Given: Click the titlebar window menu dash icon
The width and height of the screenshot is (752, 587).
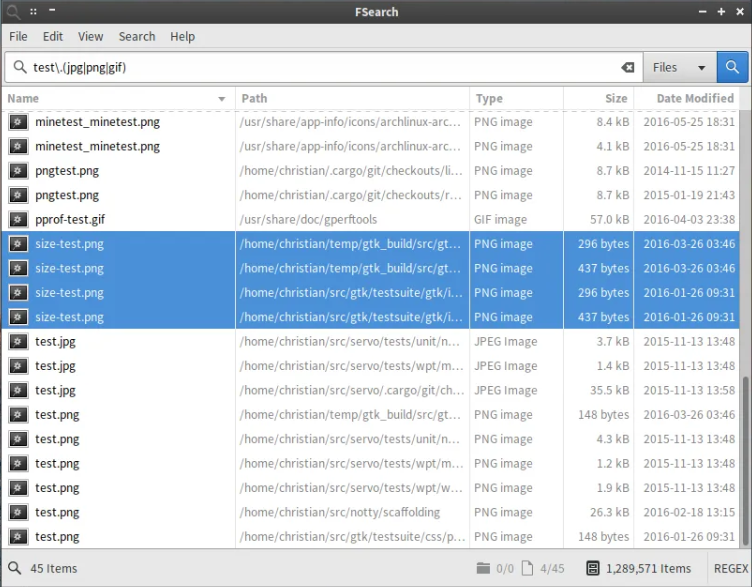Looking at the screenshot, I should tap(52, 10).
